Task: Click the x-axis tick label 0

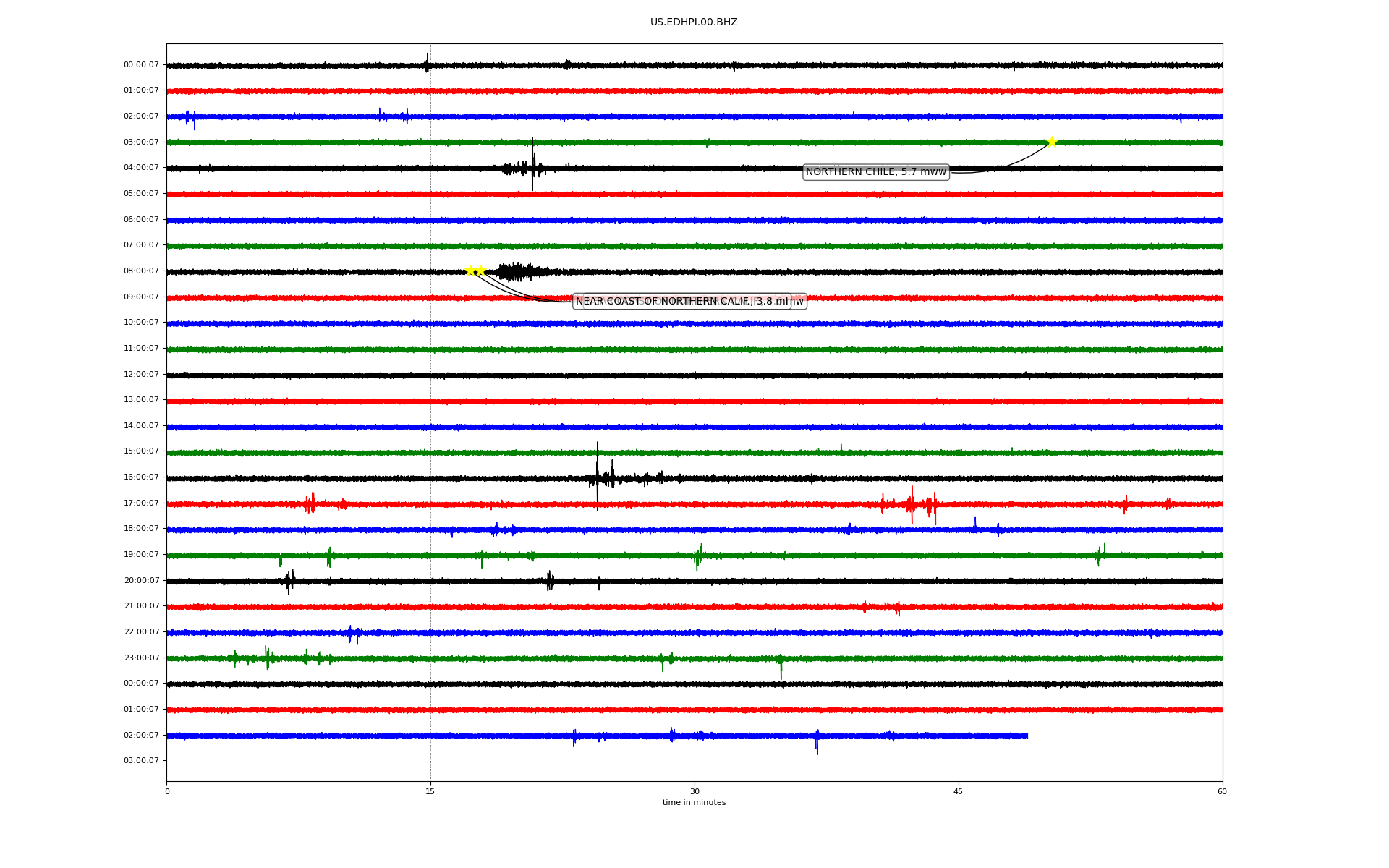Action: (167, 792)
